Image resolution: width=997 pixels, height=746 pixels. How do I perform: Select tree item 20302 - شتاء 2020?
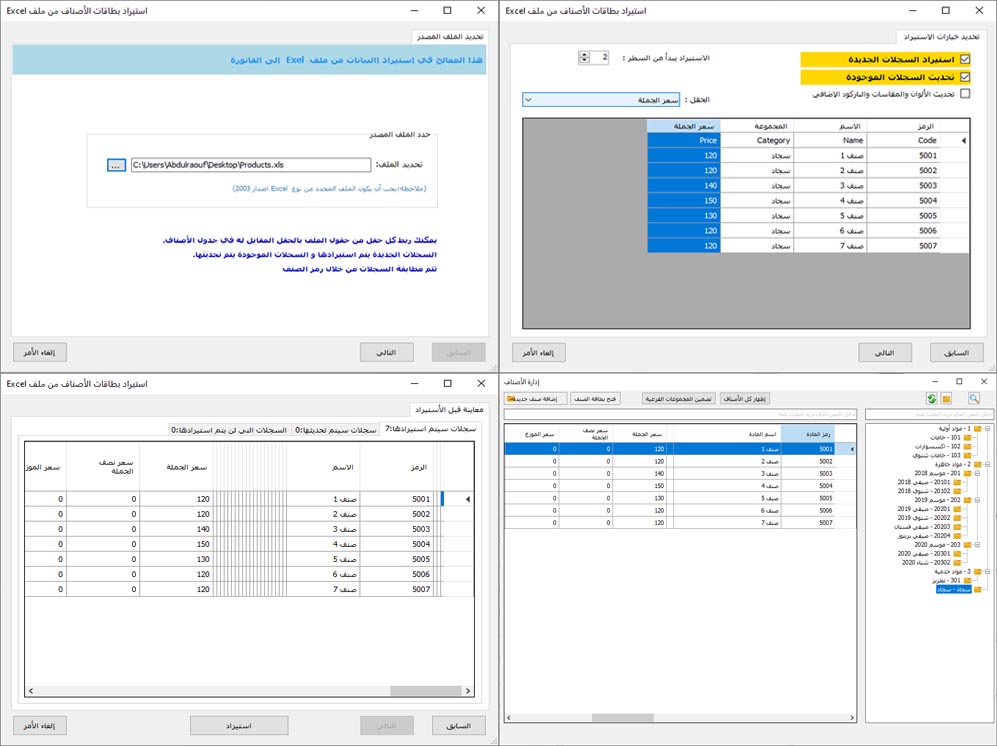coord(926,563)
